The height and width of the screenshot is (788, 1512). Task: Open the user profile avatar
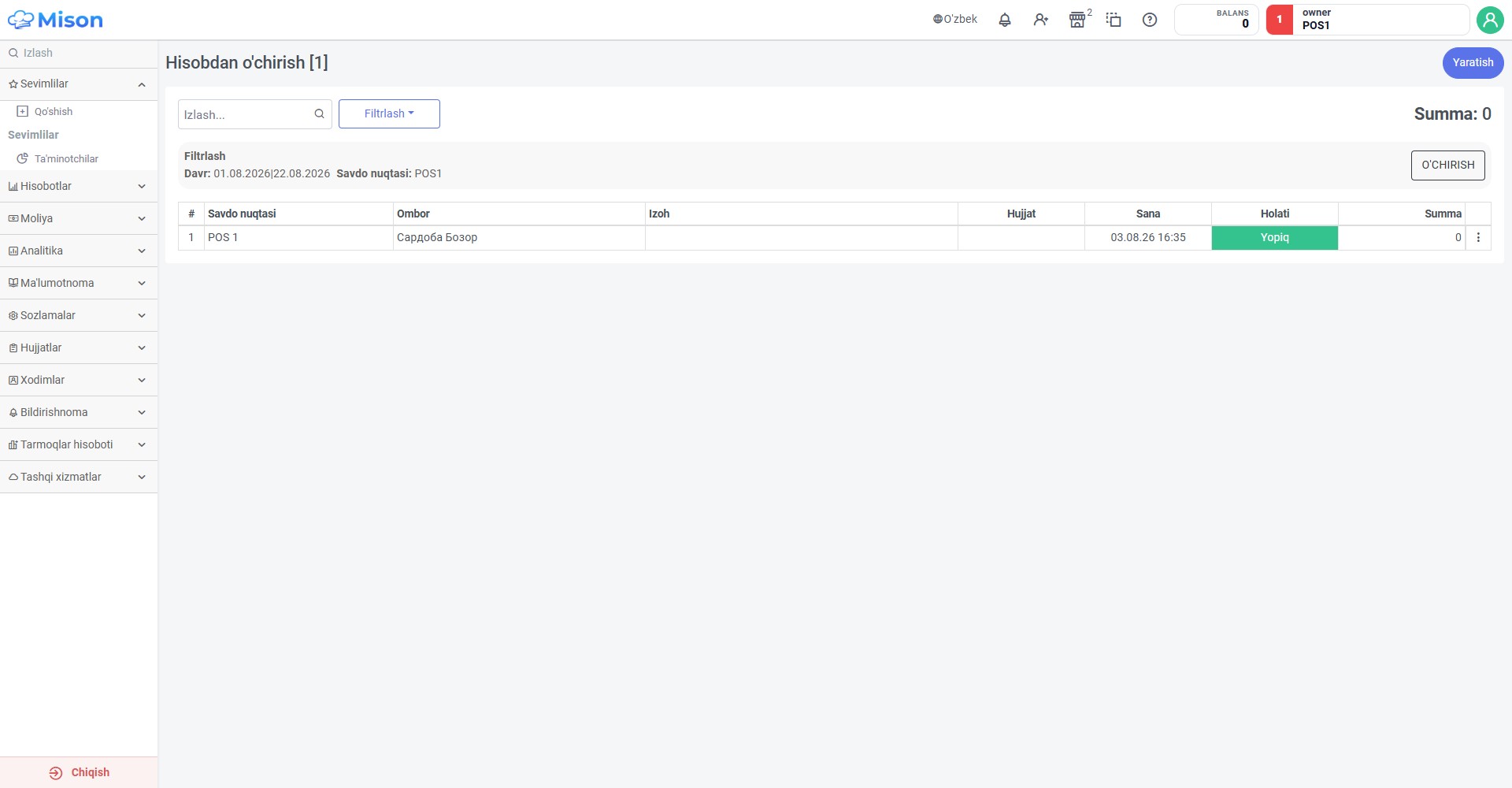(x=1490, y=20)
